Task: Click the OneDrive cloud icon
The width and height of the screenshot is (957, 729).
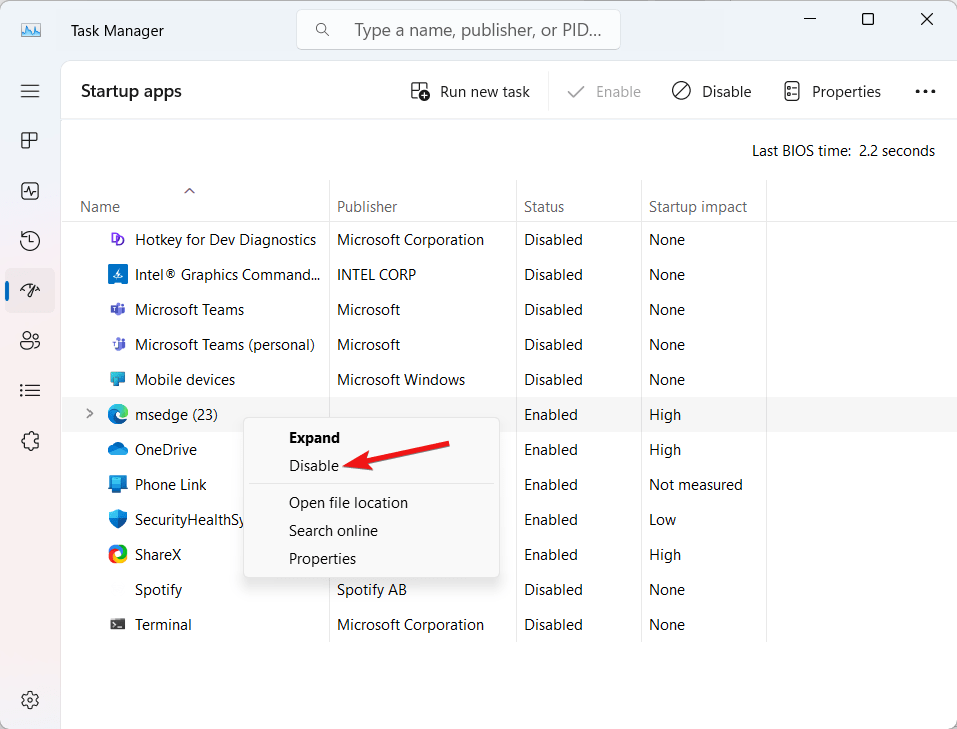Action: pyautogui.click(x=117, y=449)
